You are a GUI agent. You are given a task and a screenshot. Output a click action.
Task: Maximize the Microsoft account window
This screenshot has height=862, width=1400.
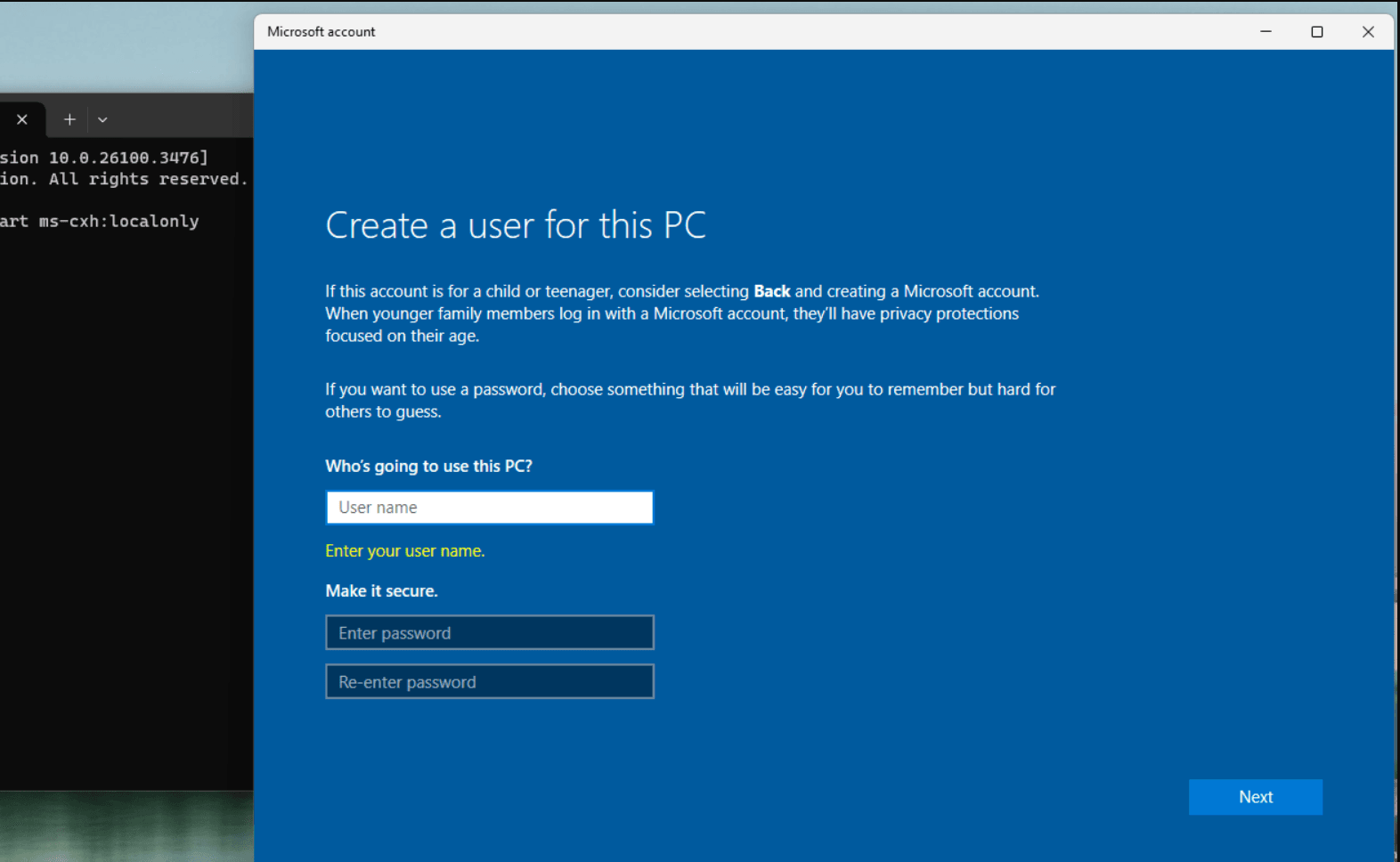pos(1317,32)
